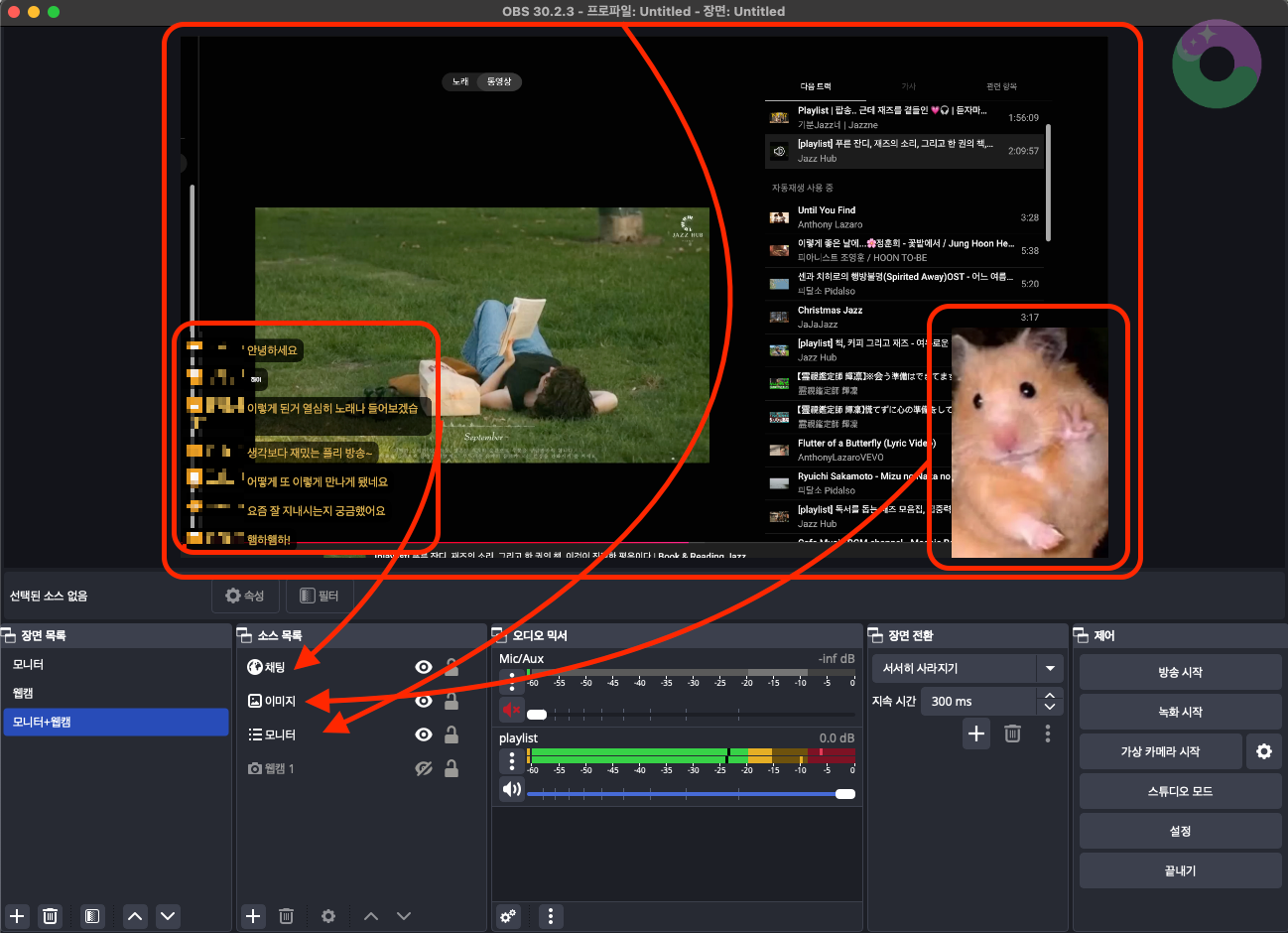Open transition three-dot properties menu in 장면 전환

1048,733
